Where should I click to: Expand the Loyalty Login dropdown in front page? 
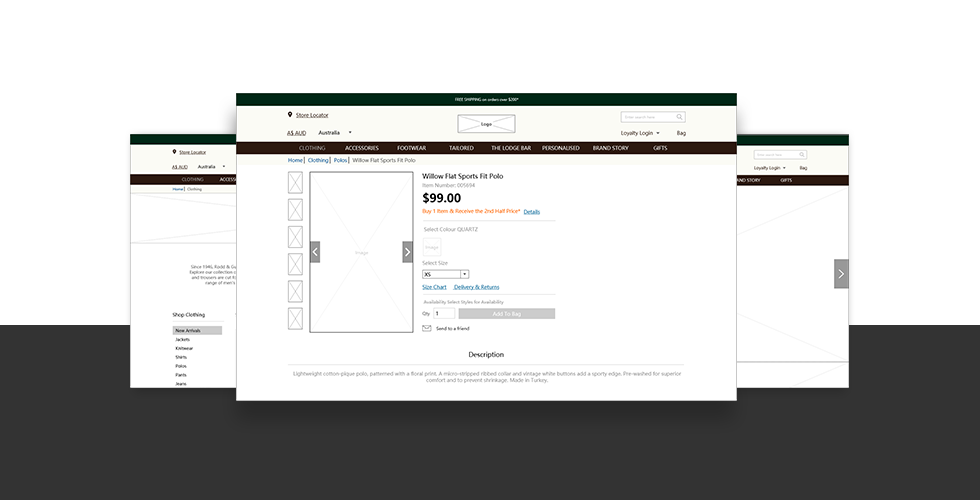640,132
